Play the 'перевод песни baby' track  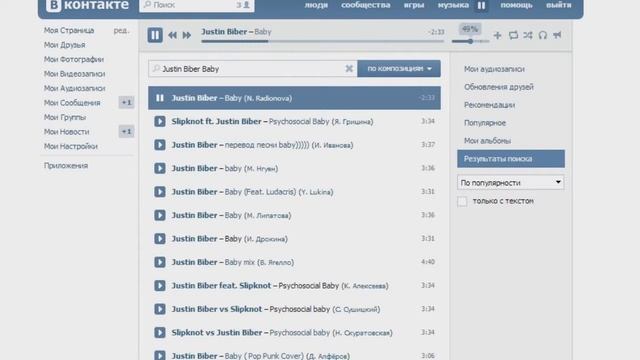pos(160,145)
